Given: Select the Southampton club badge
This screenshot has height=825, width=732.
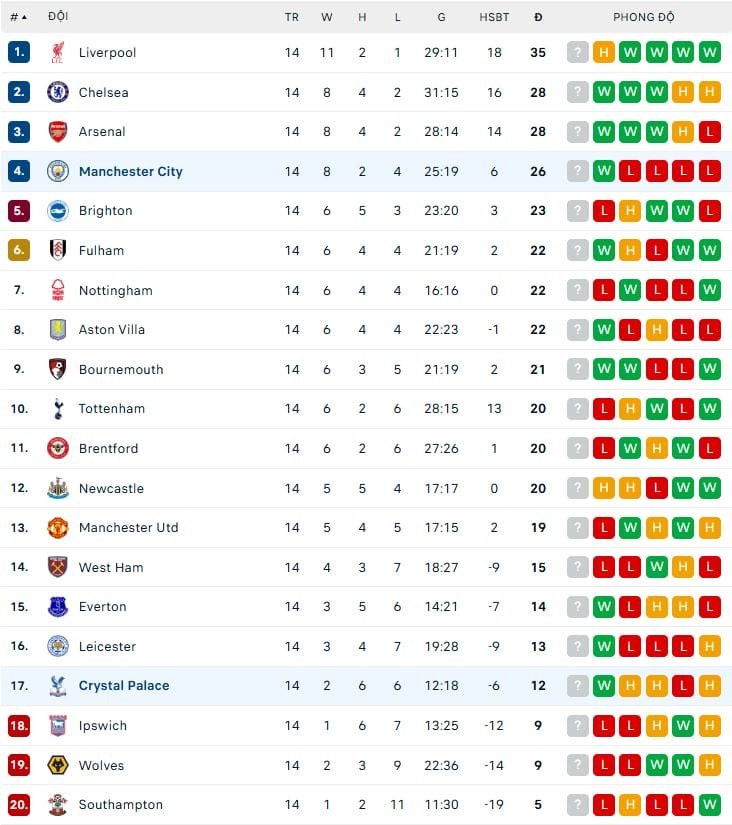Looking at the screenshot, I should coord(57,804).
